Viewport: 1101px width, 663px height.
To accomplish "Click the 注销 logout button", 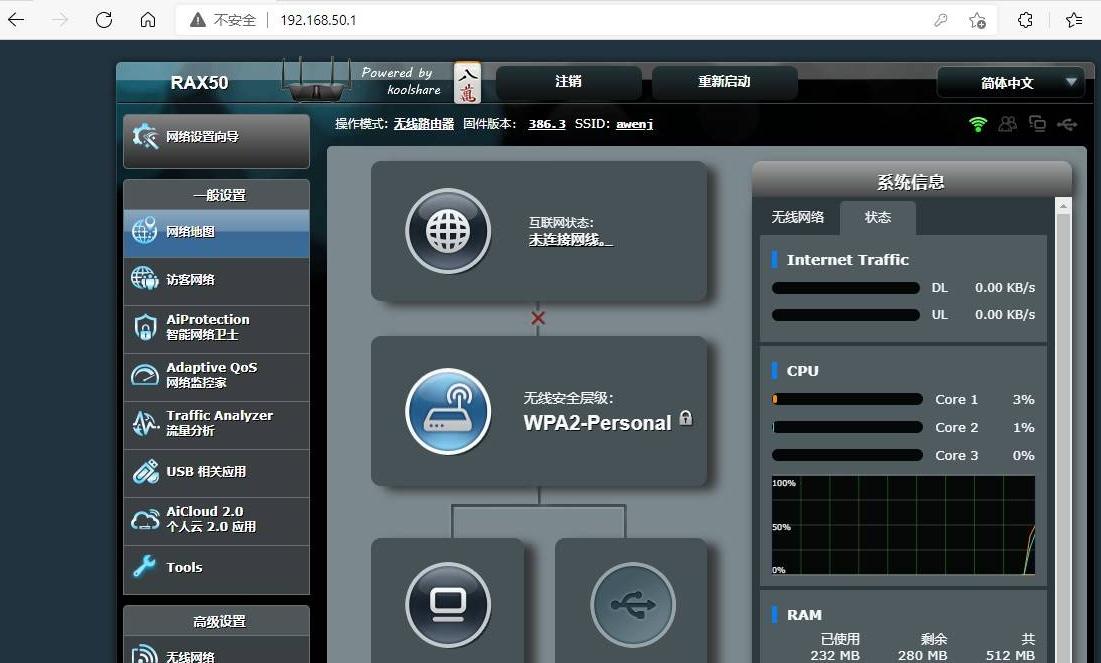I will (x=567, y=83).
